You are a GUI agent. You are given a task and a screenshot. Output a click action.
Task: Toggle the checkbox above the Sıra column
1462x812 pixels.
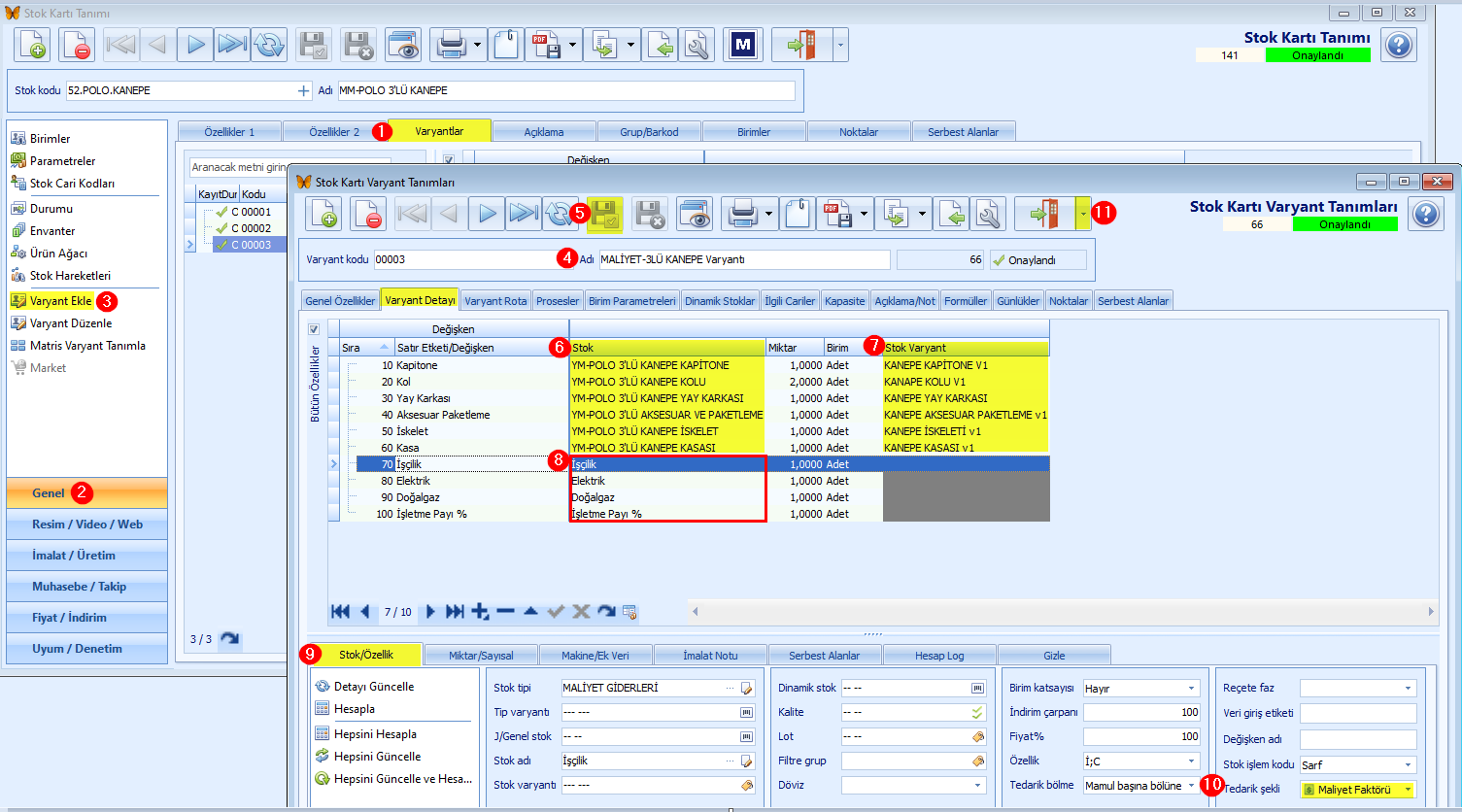pyautogui.click(x=314, y=329)
